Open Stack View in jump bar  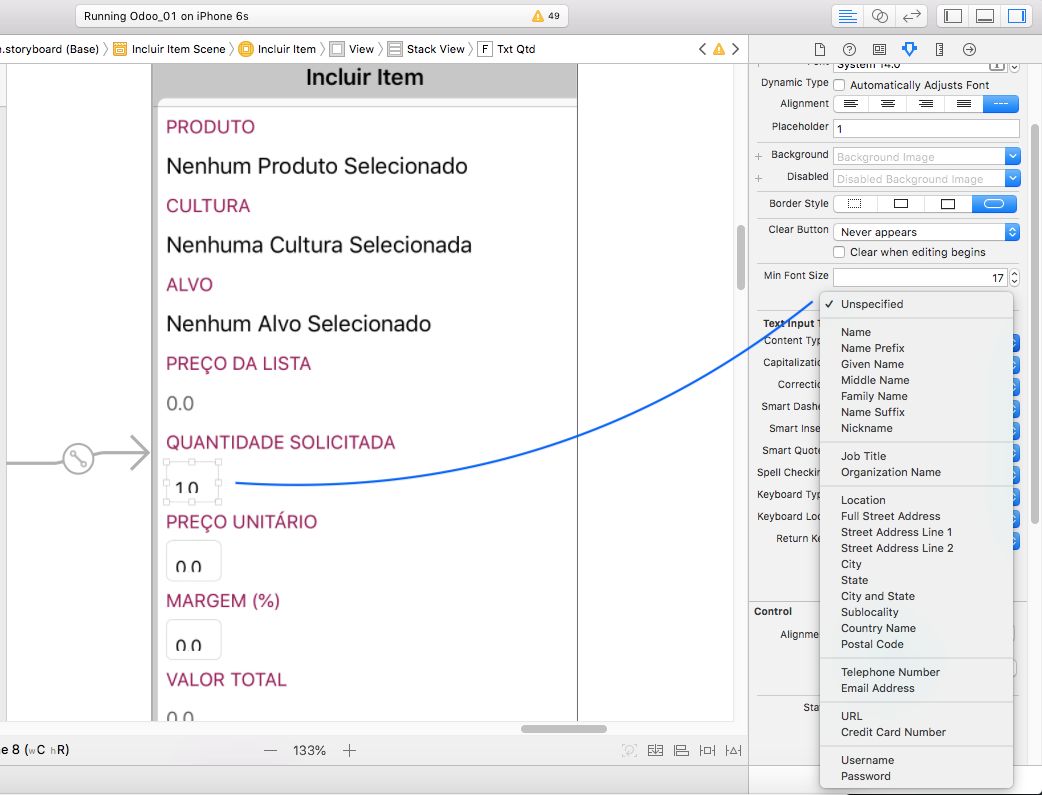426,49
